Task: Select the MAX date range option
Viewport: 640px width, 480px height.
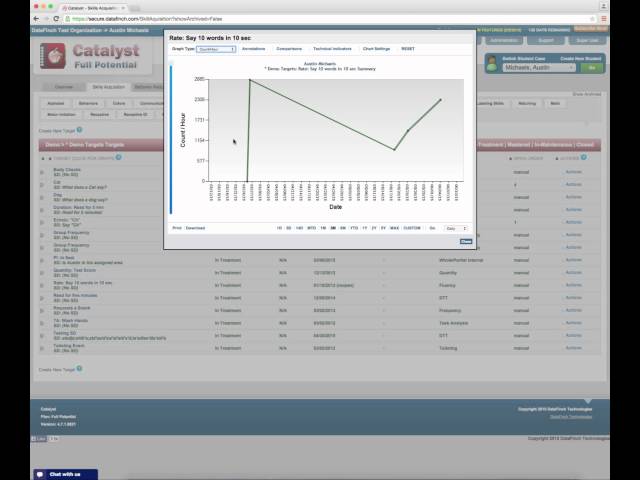Action: pos(394,228)
